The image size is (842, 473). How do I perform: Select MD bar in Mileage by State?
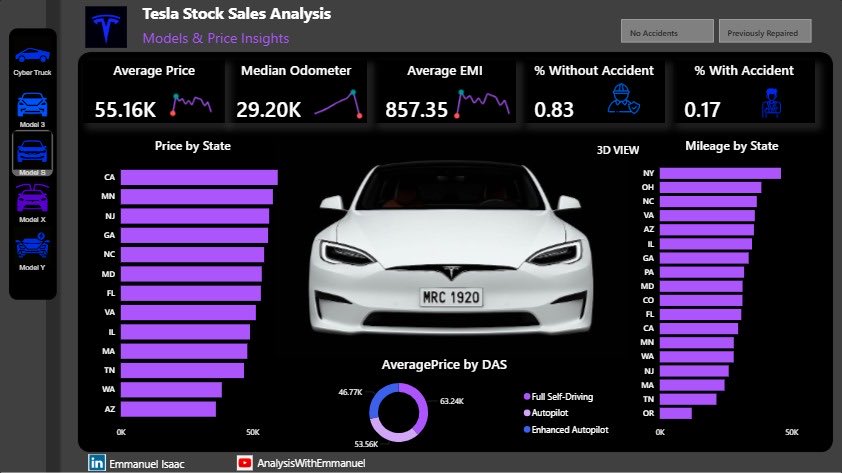pyautogui.click(x=701, y=286)
